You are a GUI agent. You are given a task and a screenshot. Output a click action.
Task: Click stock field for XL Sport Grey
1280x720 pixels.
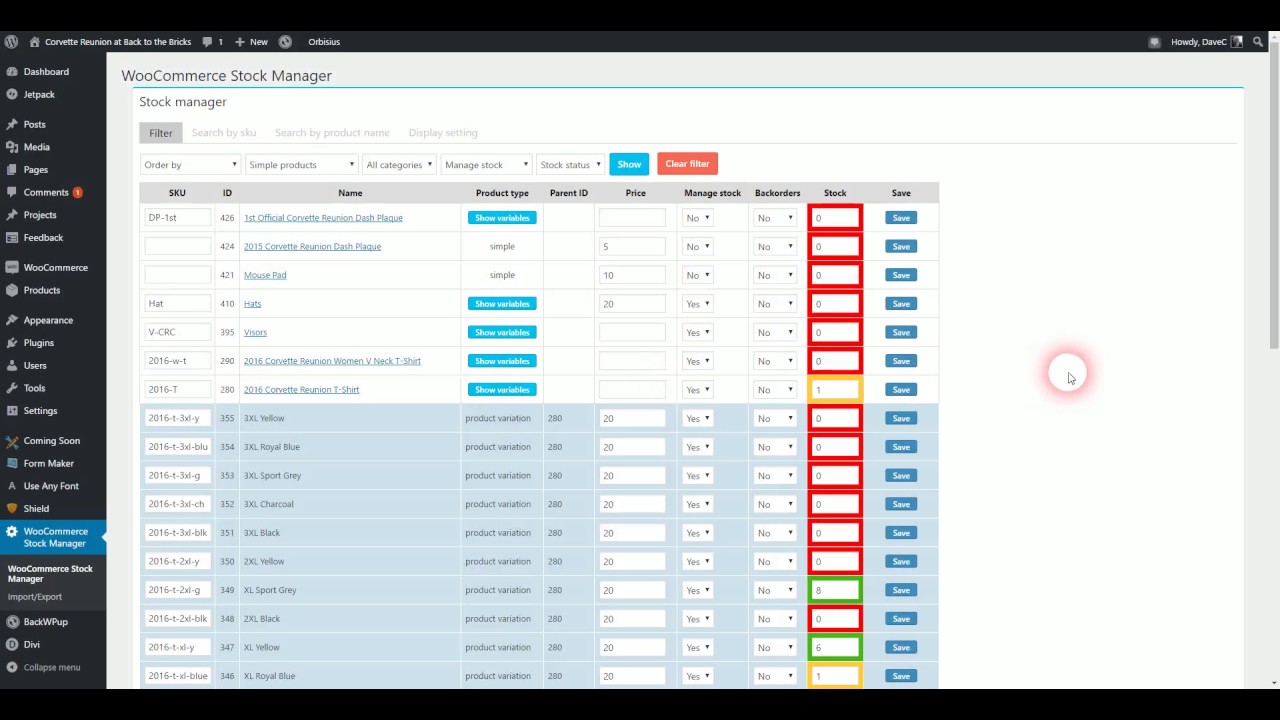835,590
